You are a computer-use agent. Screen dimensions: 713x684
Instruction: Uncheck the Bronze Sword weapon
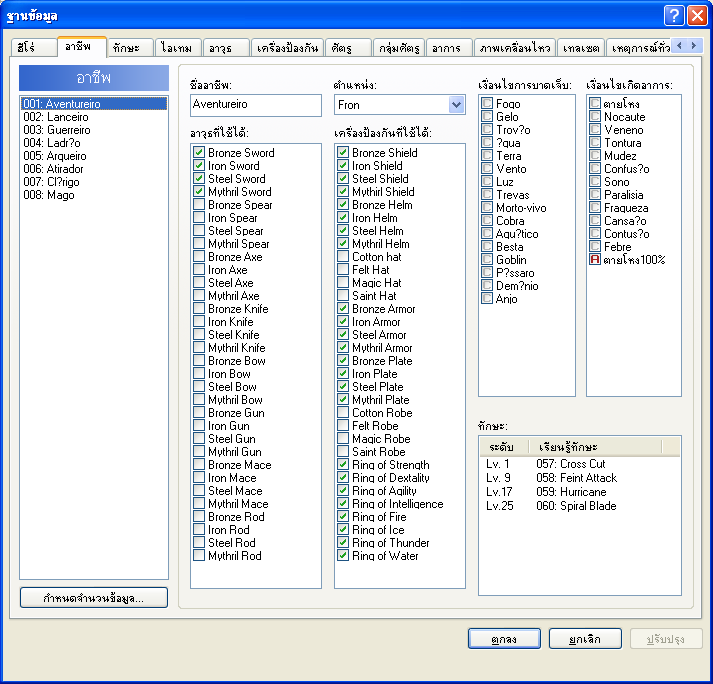click(199, 152)
